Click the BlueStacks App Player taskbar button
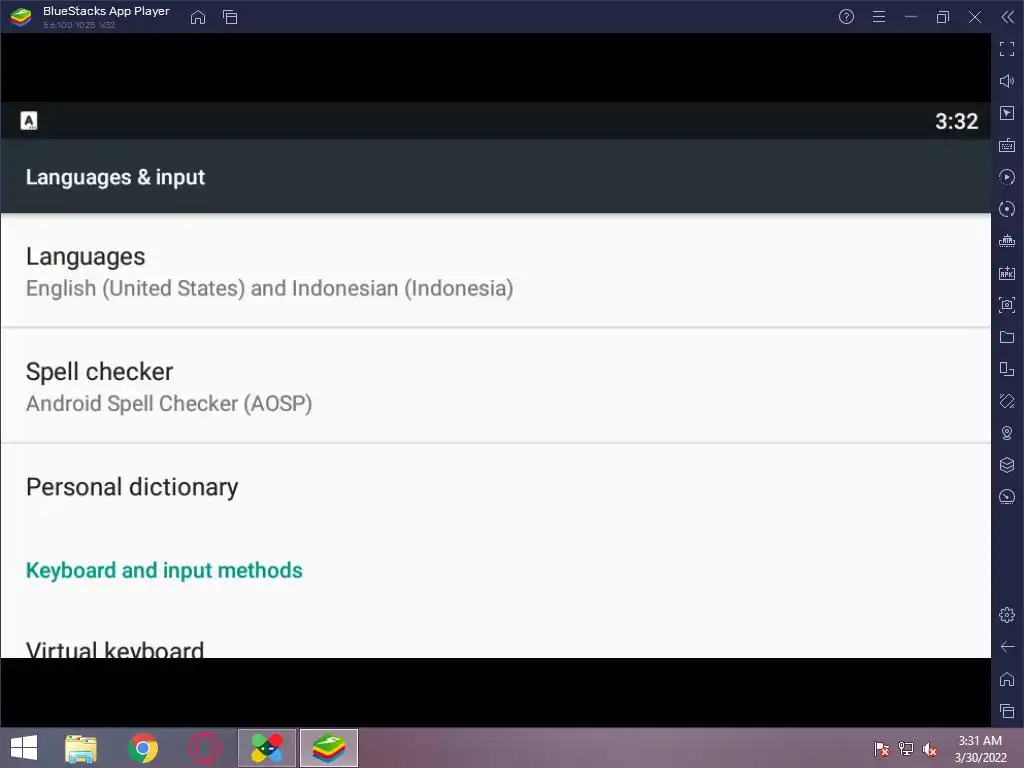Viewport: 1024px width, 768px height. click(328, 748)
